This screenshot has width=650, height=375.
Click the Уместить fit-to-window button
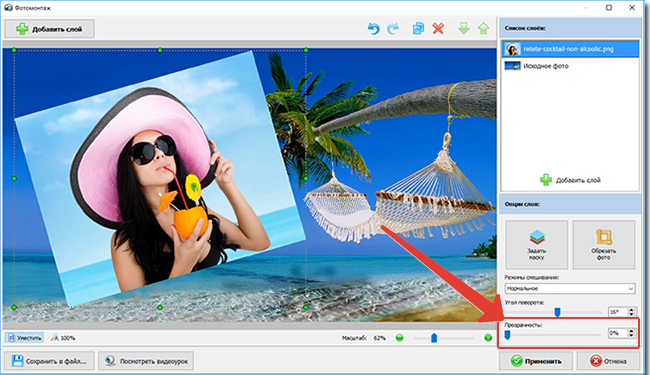pos(24,338)
